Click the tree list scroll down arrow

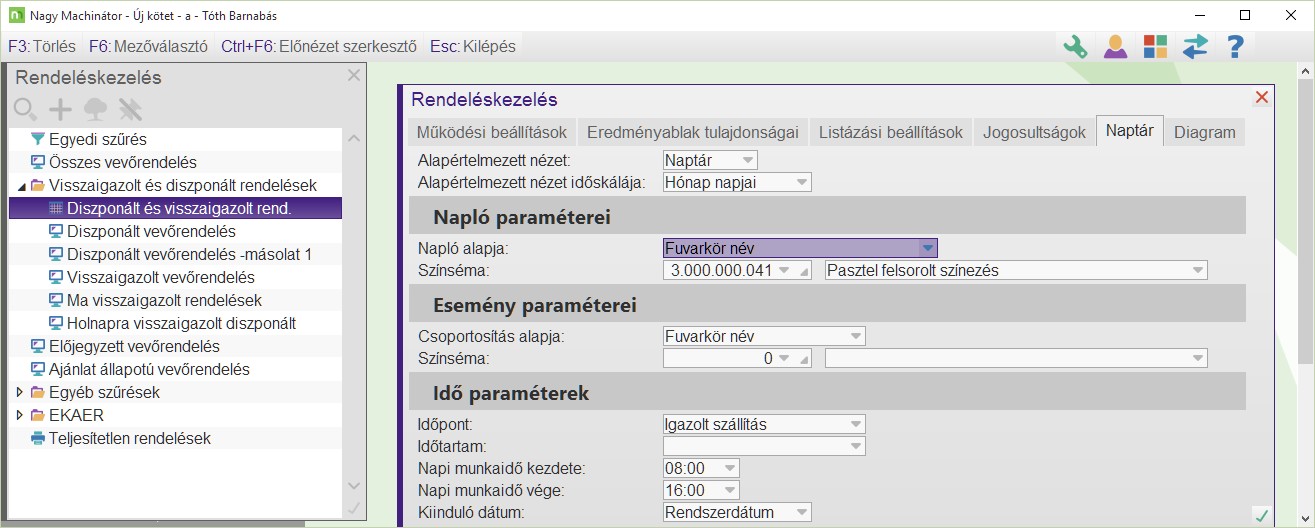pos(353,485)
